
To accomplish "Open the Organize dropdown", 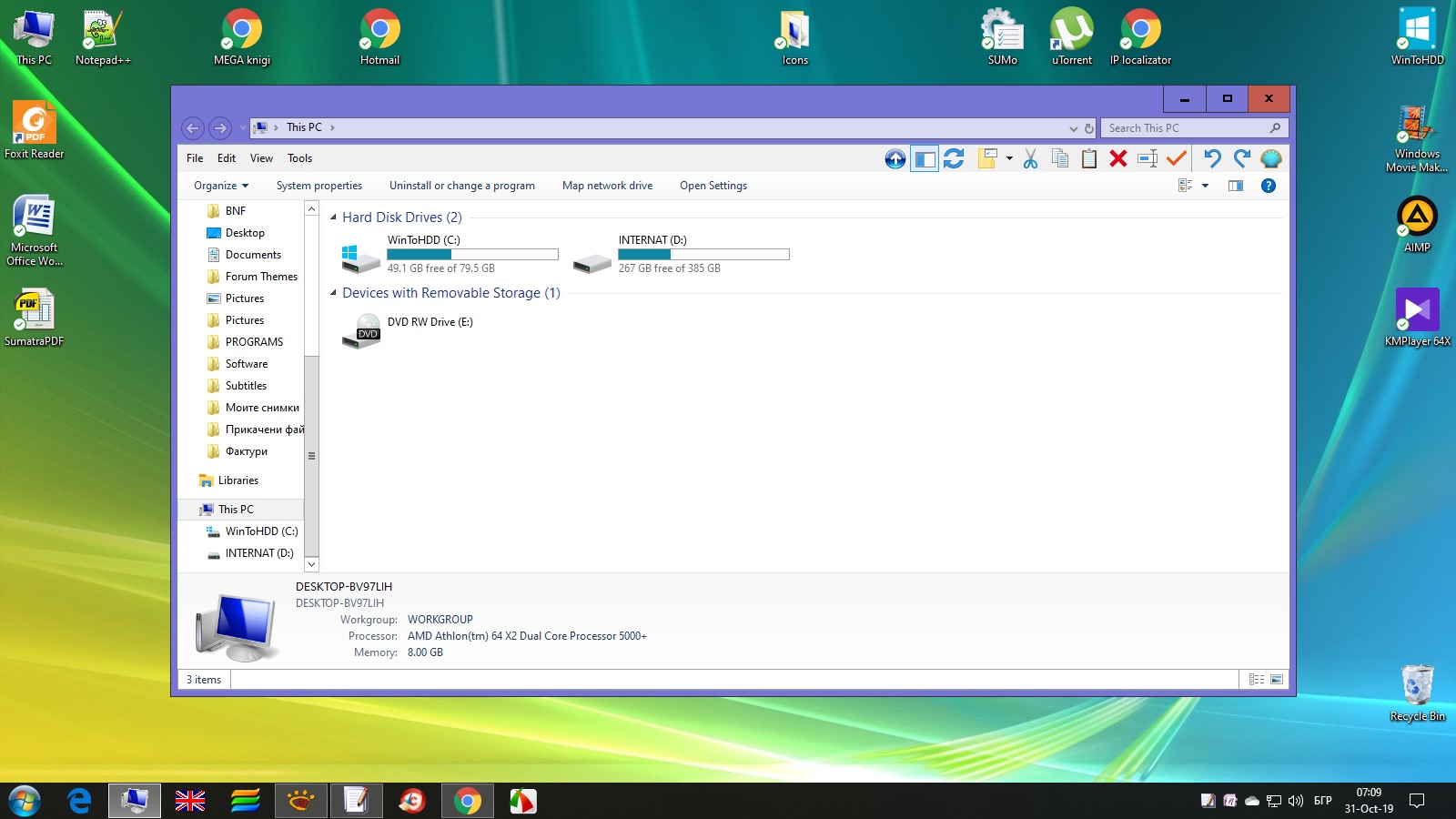I will 221,186.
